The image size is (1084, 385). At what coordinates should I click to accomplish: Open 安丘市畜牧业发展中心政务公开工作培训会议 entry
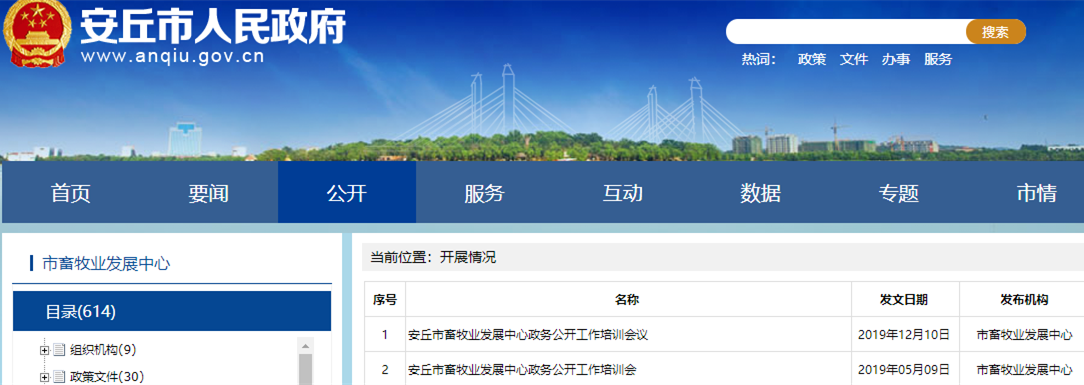pyautogui.click(x=528, y=335)
